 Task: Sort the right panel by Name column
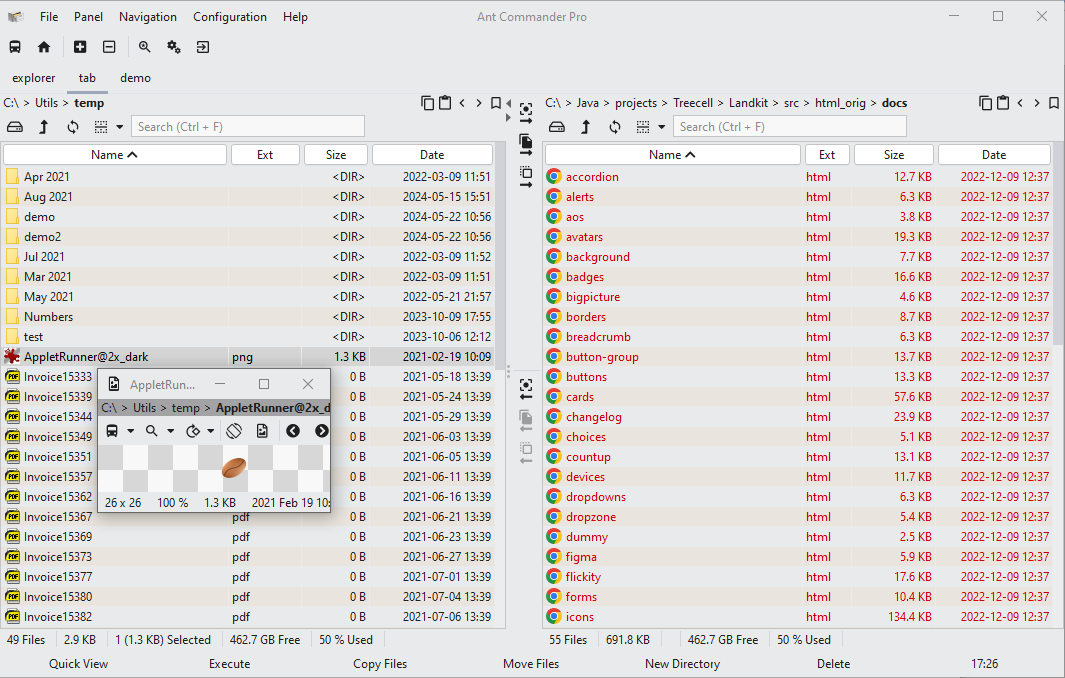pos(672,155)
